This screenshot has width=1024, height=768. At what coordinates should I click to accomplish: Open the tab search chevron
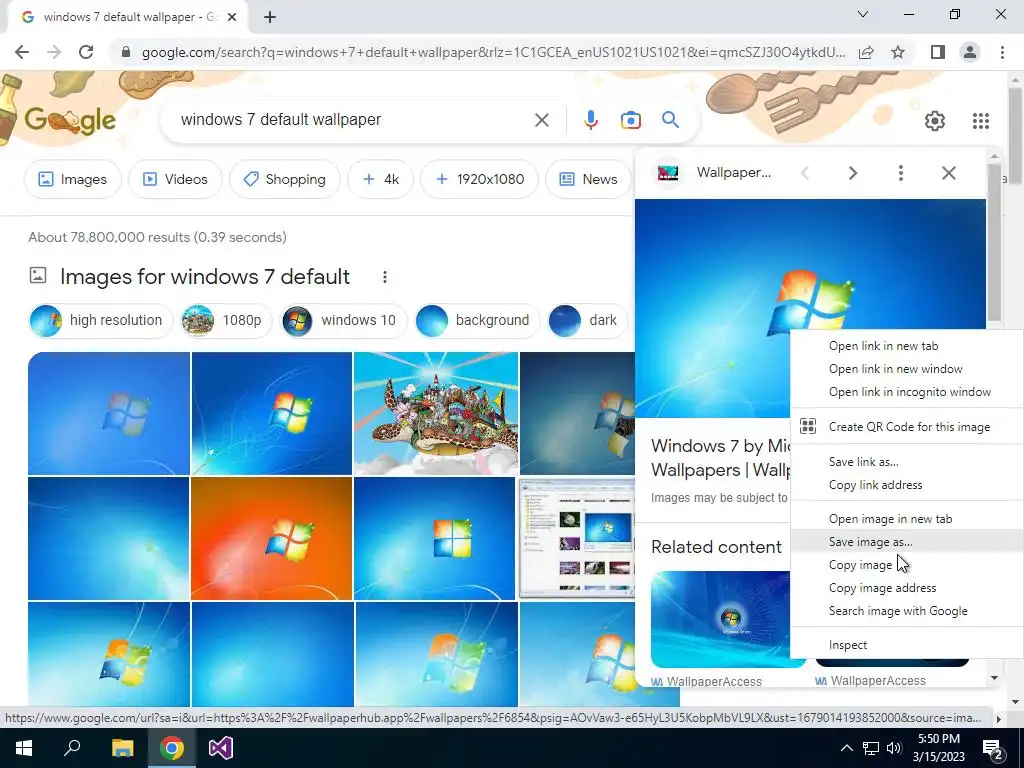(863, 14)
